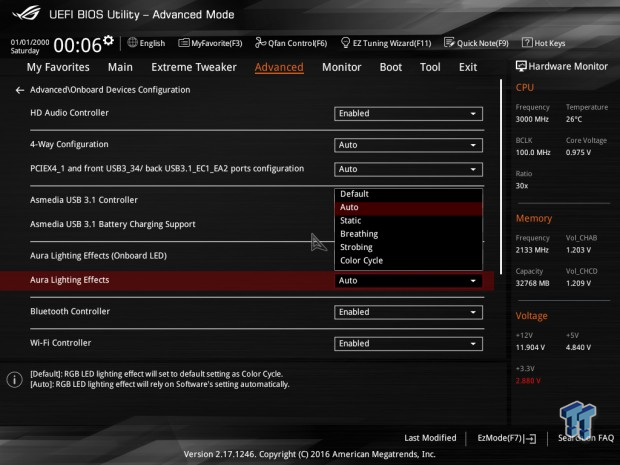Switch to the Boot tab
Image resolution: width=620 pixels, height=465 pixels.
(391, 67)
